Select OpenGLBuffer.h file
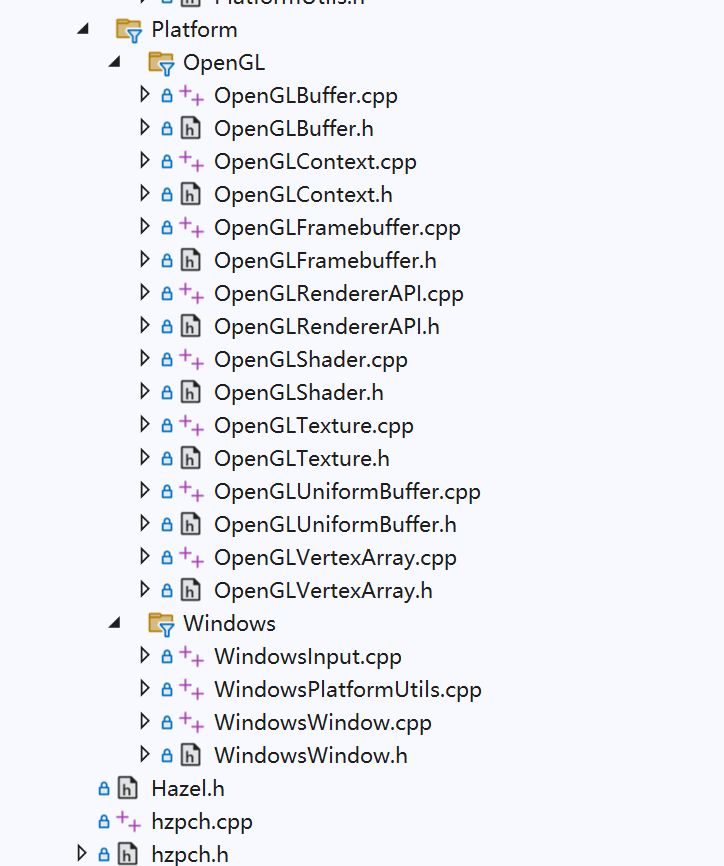This screenshot has height=866, width=724. [x=294, y=128]
